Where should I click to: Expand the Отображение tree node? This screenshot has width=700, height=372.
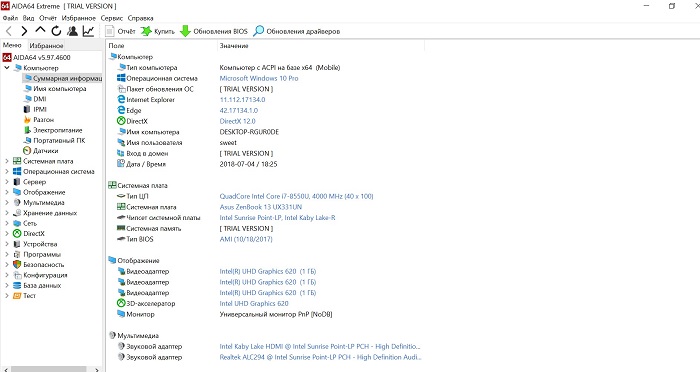[7, 192]
